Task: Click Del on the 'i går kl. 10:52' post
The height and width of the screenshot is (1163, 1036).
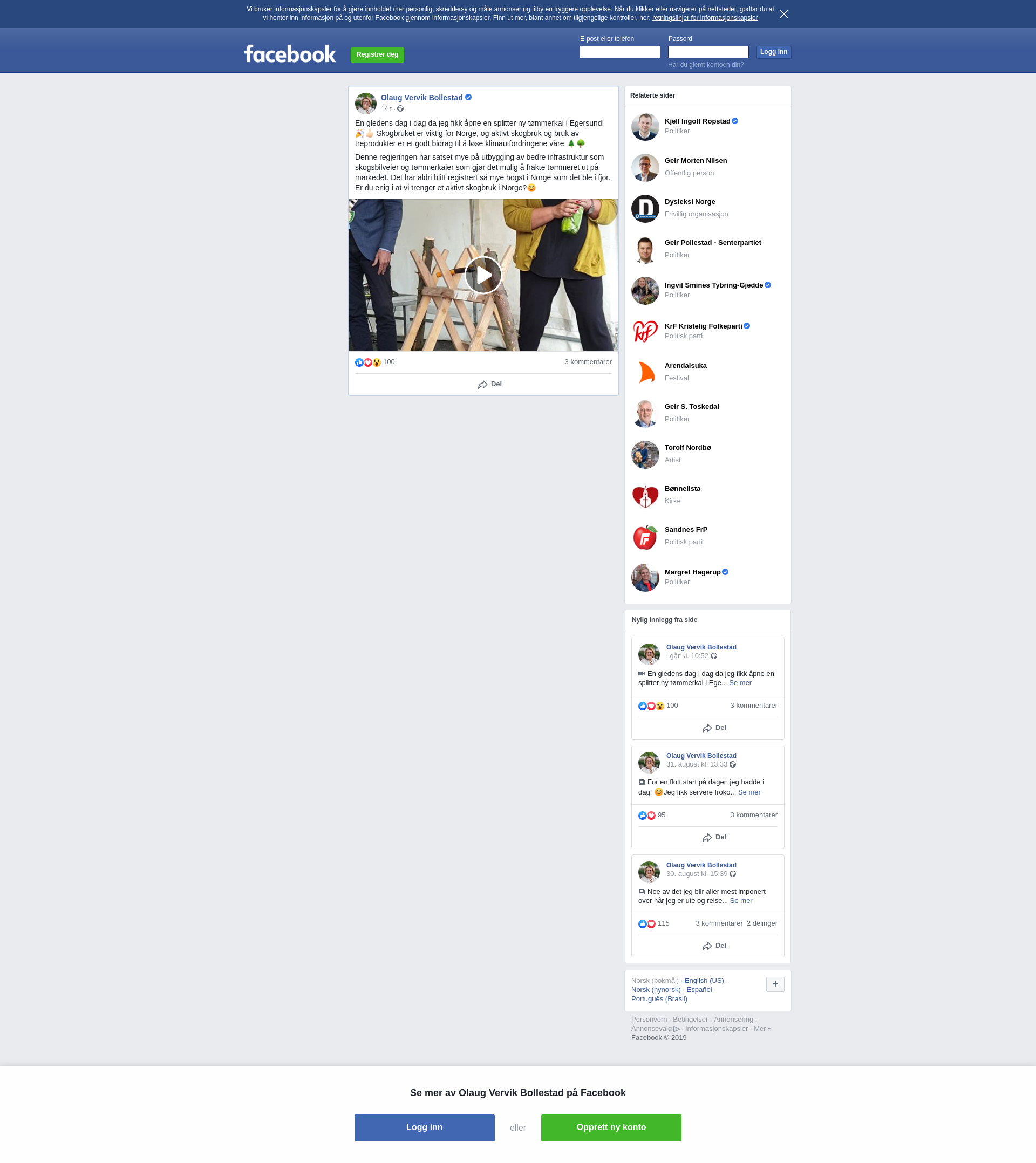Action: (714, 728)
